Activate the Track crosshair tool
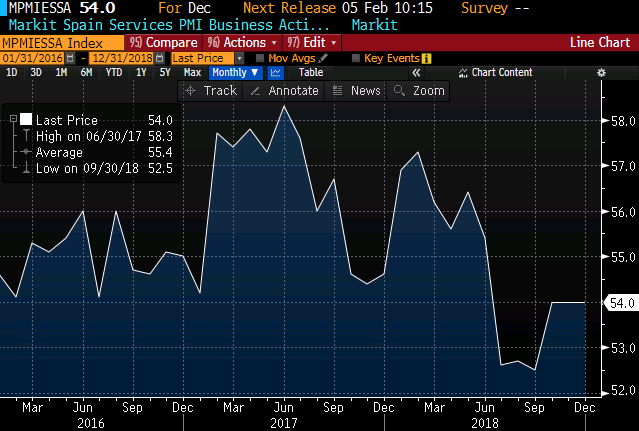 tap(210, 90)
